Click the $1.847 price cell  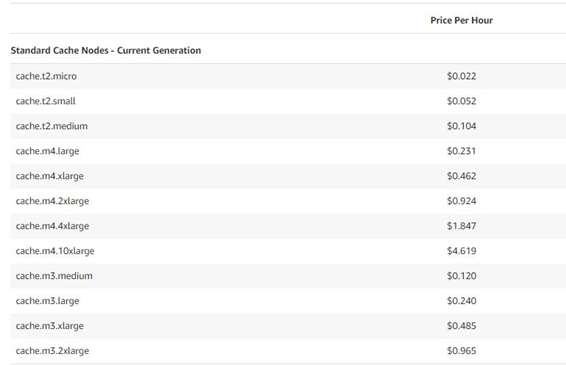coord(461,226)
